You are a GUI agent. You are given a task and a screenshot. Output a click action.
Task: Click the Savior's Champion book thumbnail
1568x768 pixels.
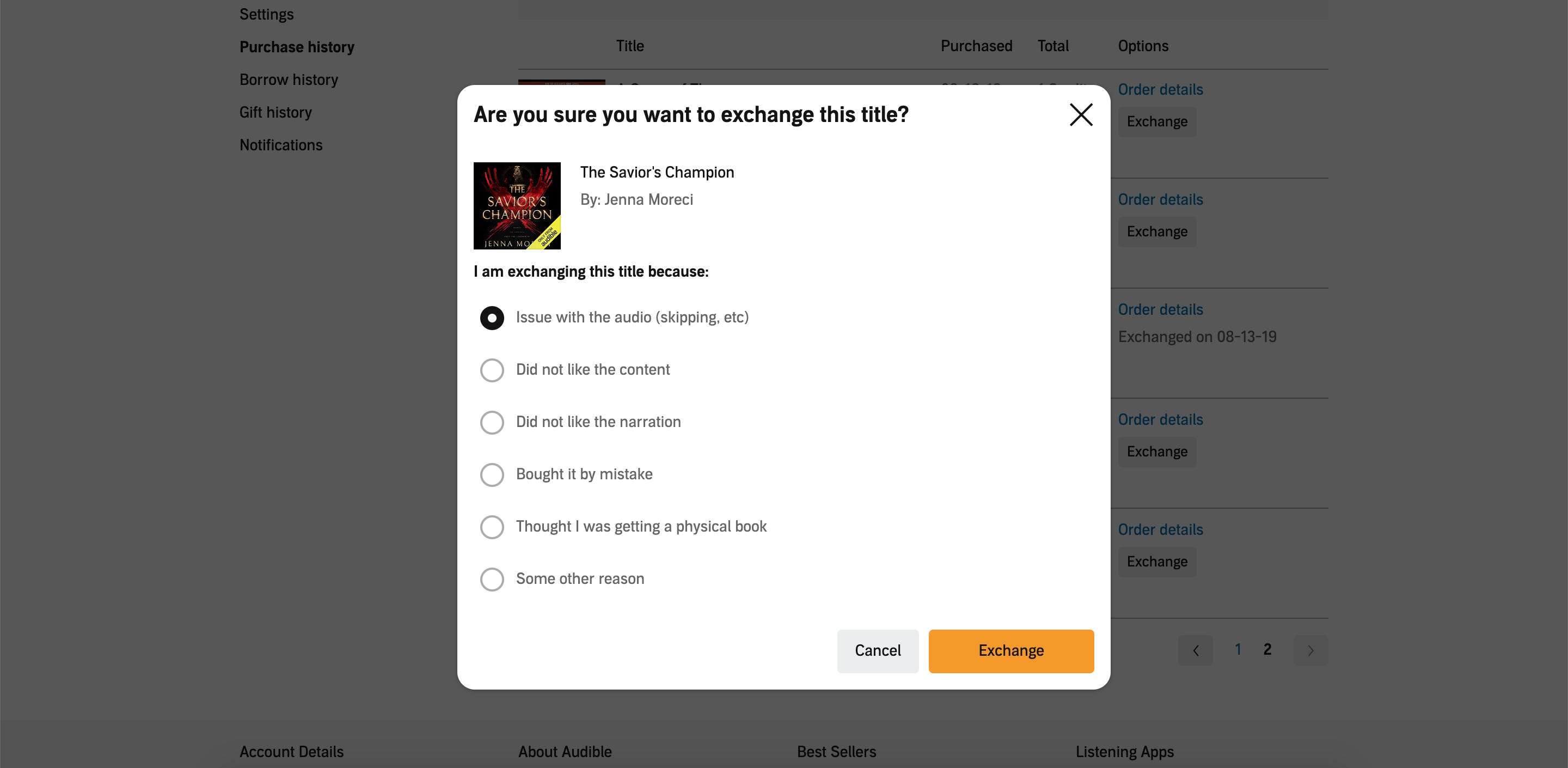517,205
